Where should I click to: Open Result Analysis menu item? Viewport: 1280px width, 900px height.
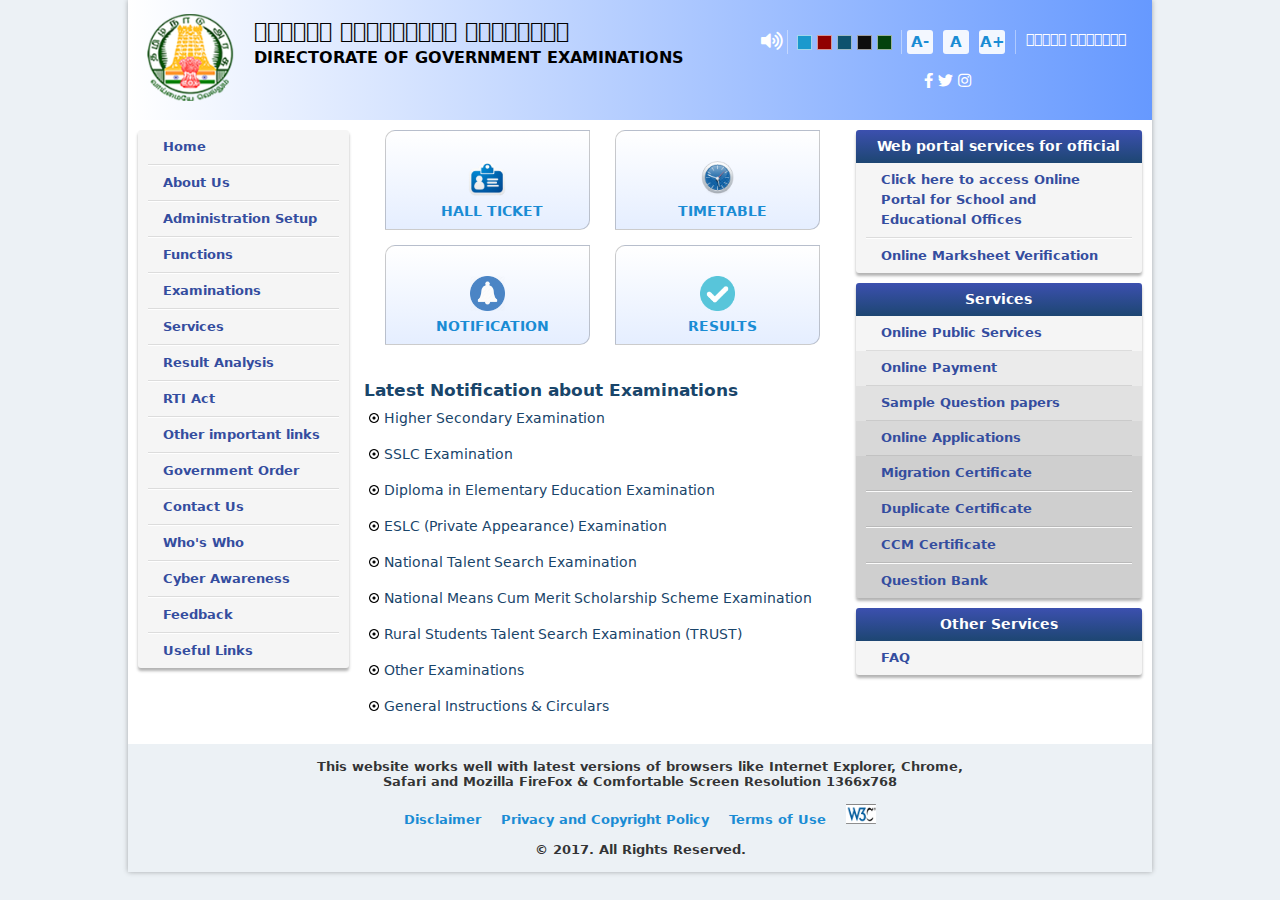pyautogui.click(x=218, y=363)
